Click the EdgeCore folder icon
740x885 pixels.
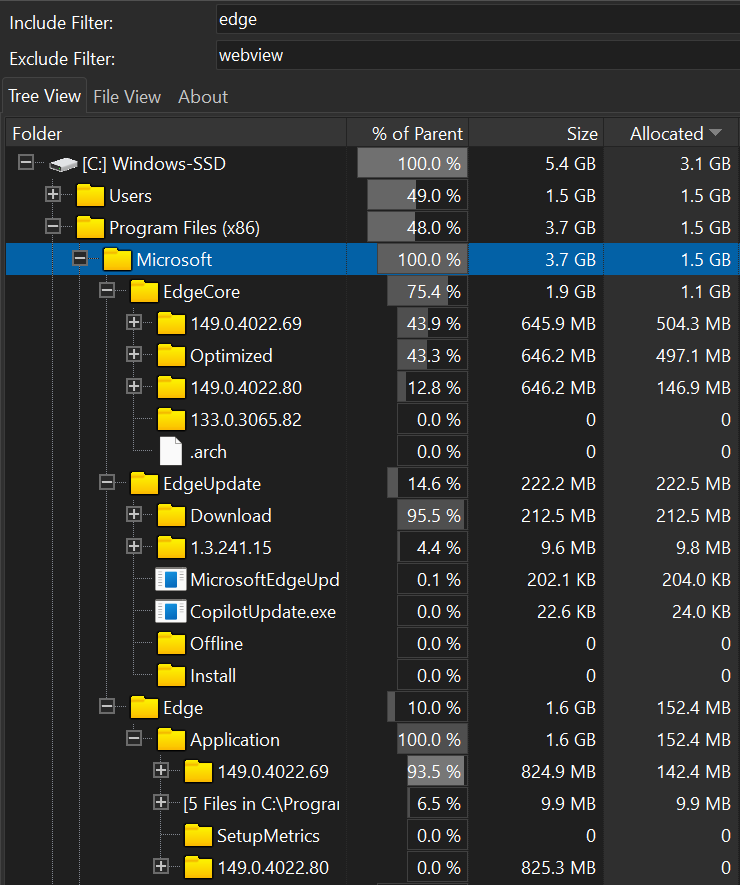[145, 292]
